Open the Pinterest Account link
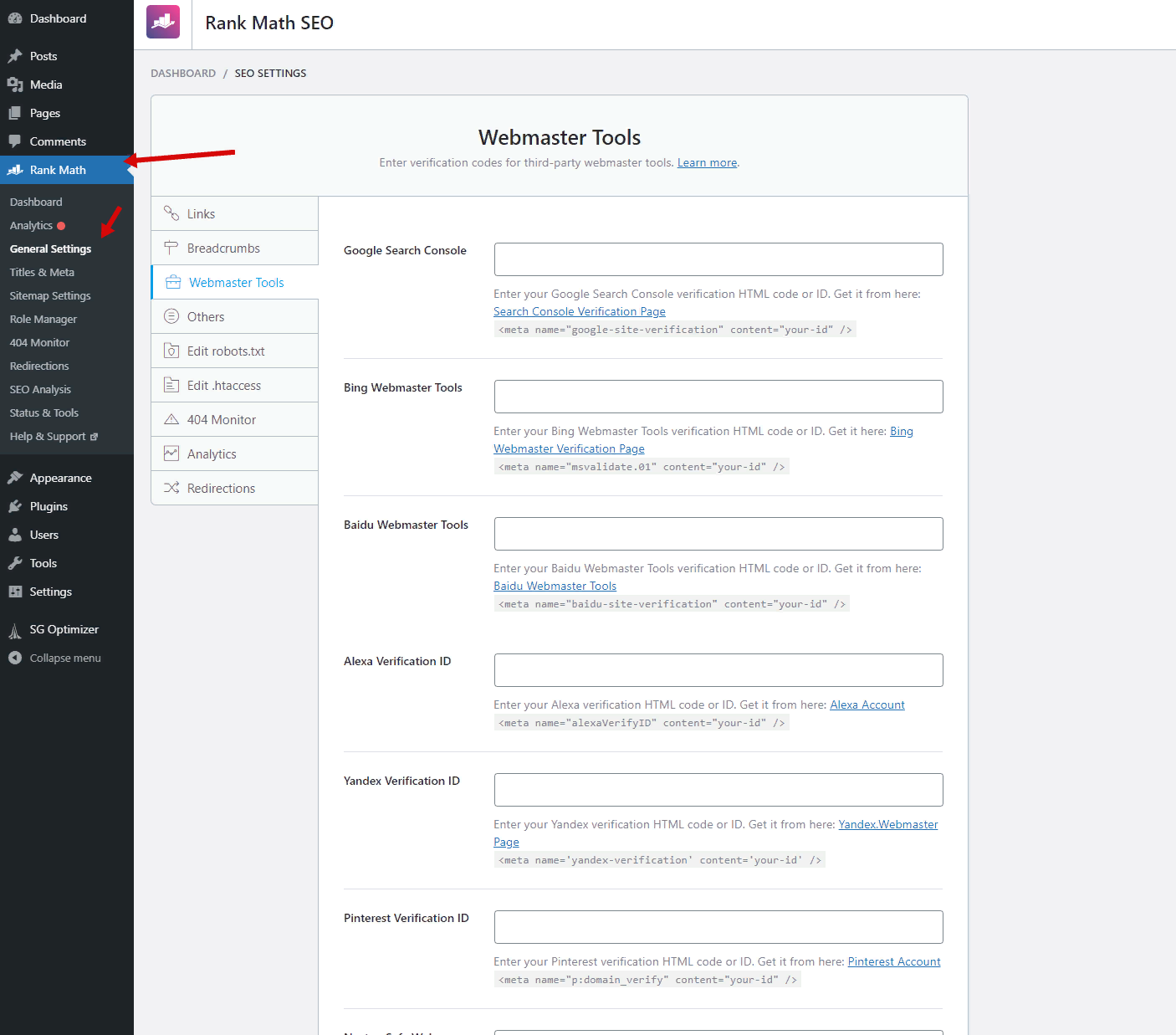This screenshot has width=1176, height=1035. tap(894, 961)
